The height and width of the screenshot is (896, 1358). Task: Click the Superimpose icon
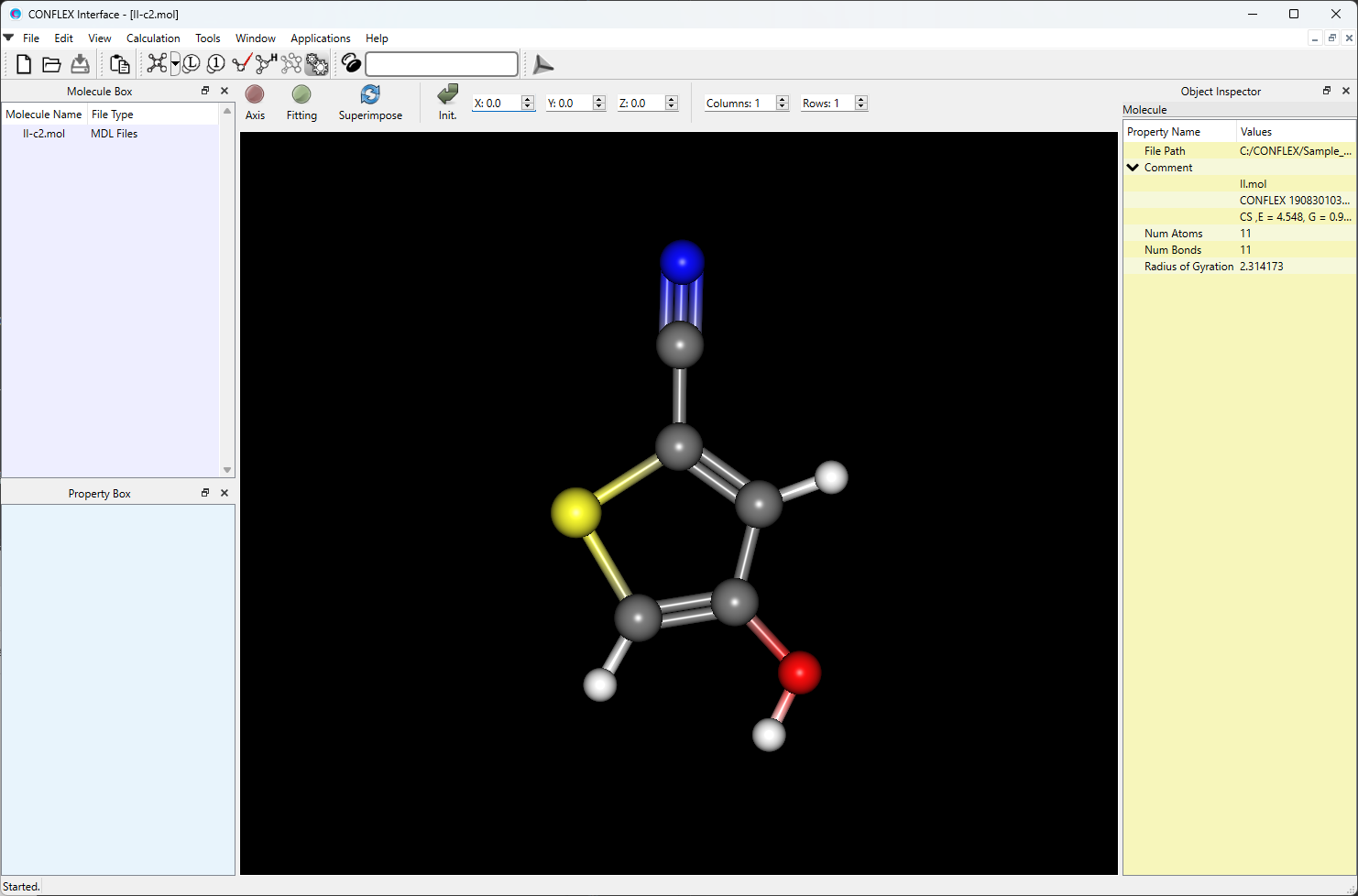click(x=370, y=95)
